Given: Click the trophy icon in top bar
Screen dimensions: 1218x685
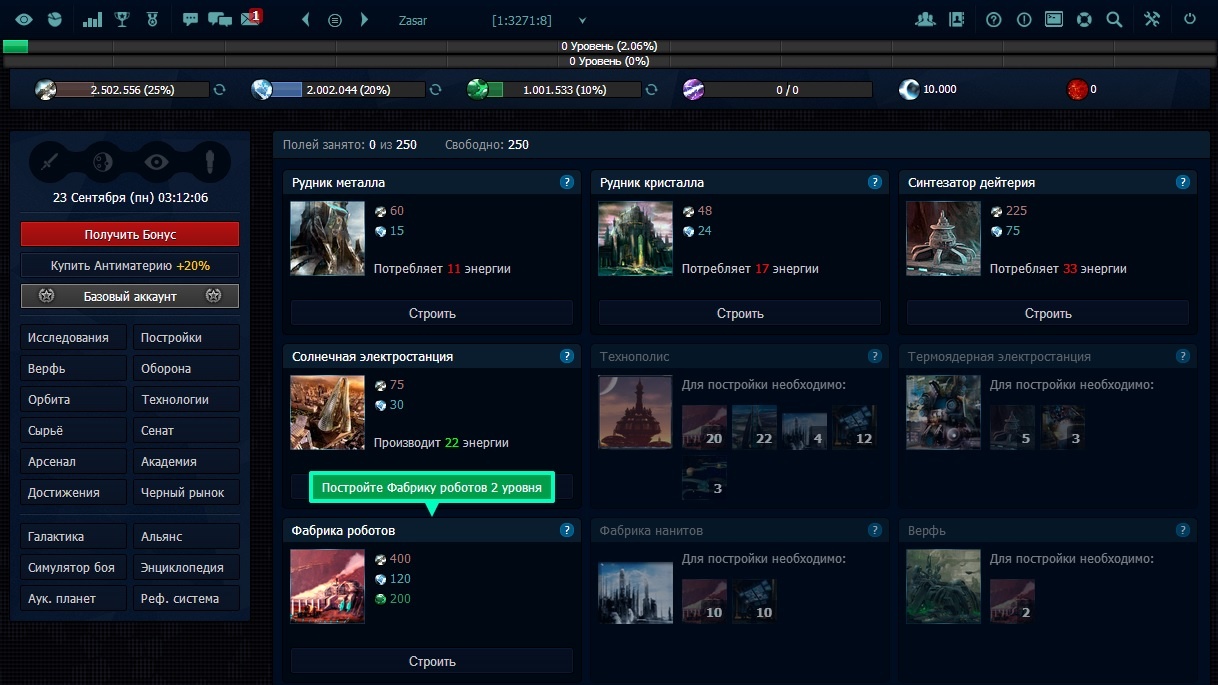Looking at the screenshot, I should pos(122,19).
